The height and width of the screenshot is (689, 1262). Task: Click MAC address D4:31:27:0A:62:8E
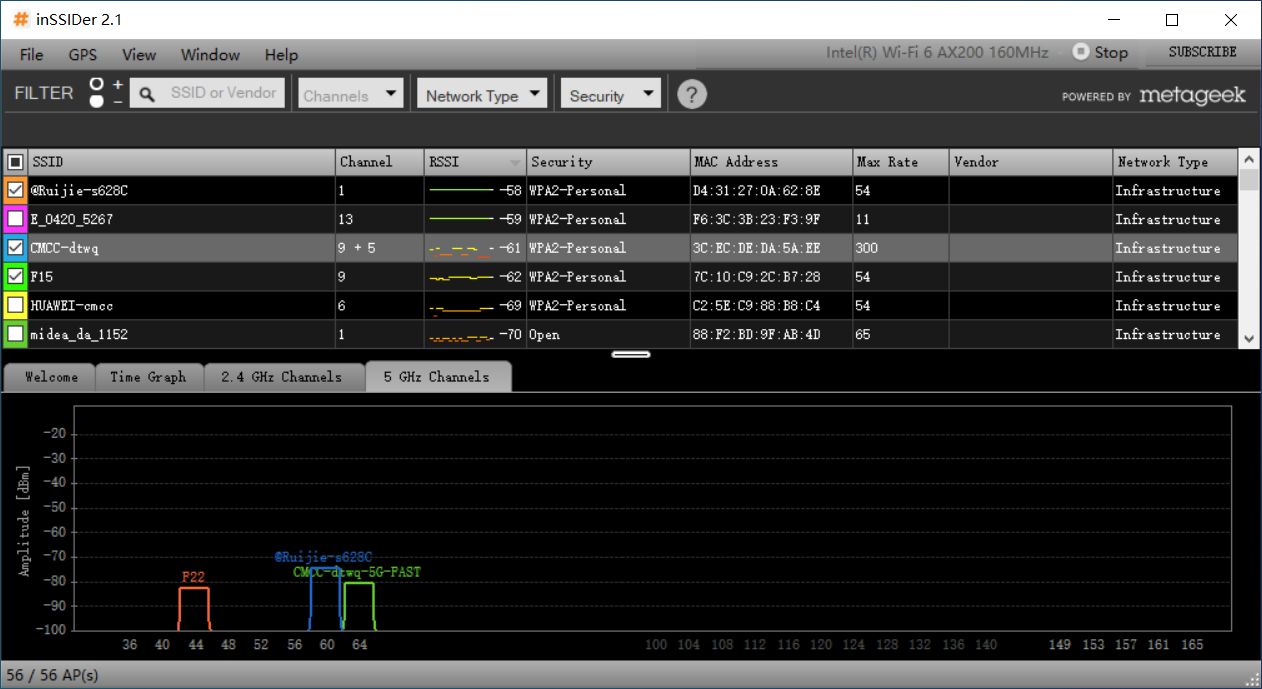click(x=756, y=191)
